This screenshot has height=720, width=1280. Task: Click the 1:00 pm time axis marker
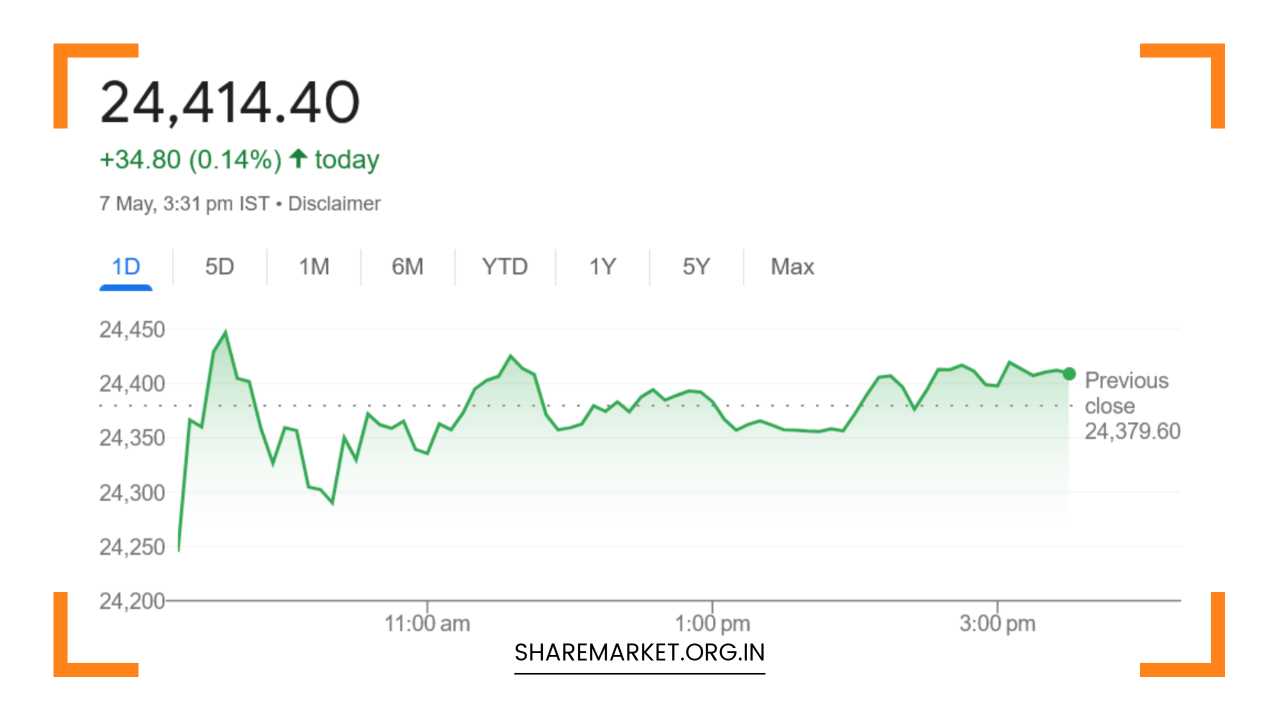711,624
